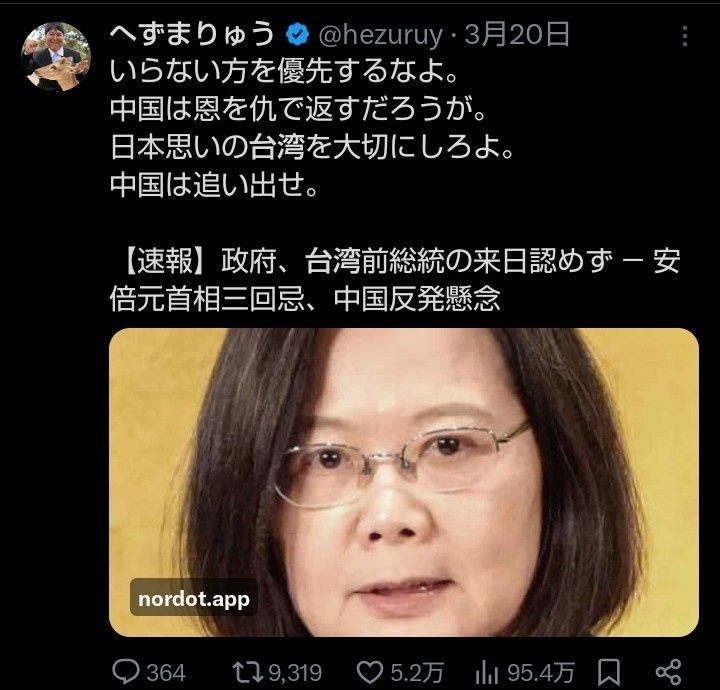Click the 5.2万 likes count
Screen dimensions: 720x690
click(x=416, y=673)
